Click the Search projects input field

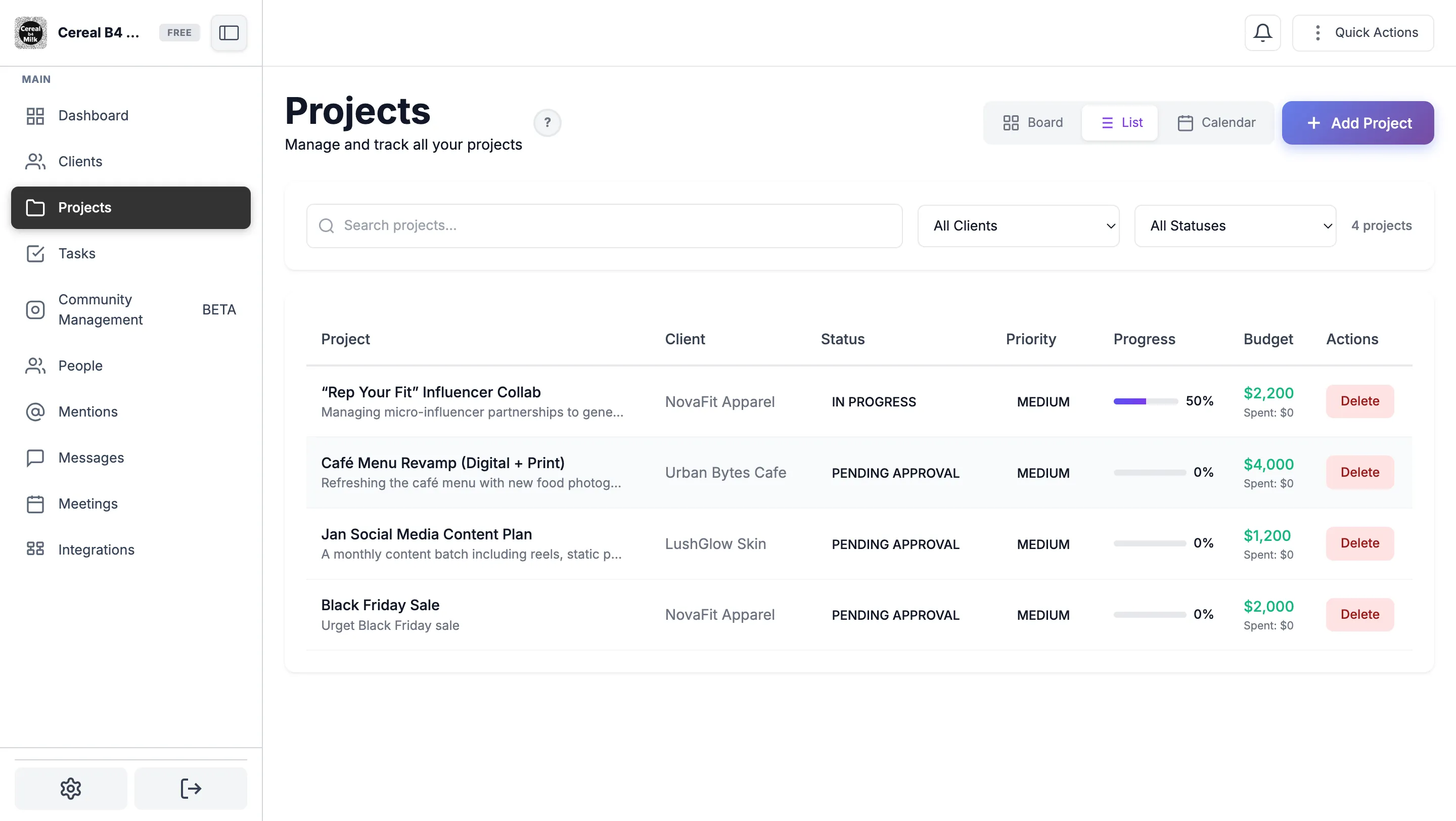coord(604,225)
